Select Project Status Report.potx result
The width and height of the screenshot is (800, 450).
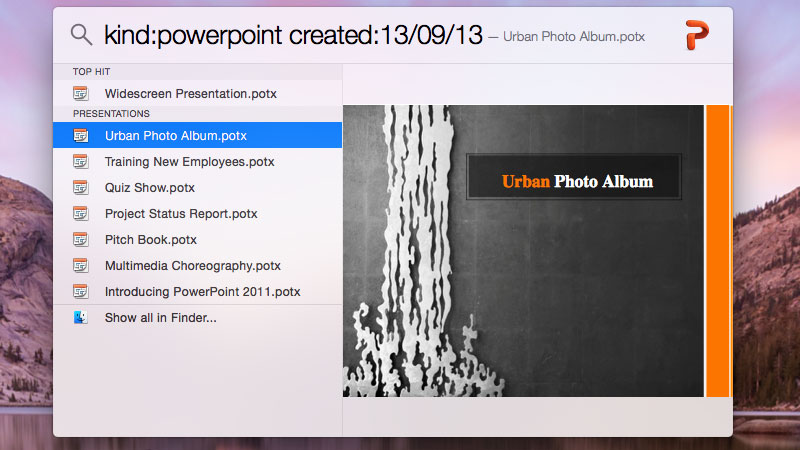point(180,214)
